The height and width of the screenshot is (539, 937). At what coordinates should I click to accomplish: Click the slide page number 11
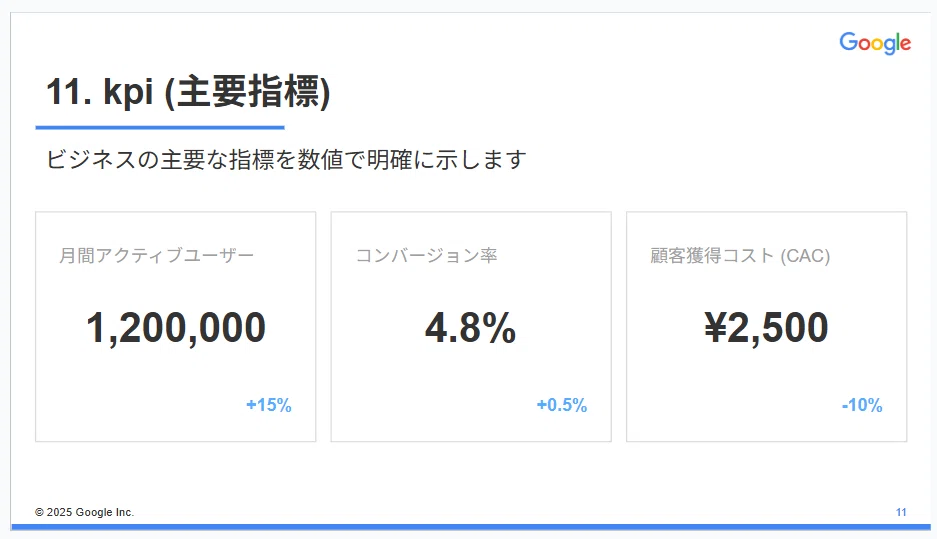(901, 512)
